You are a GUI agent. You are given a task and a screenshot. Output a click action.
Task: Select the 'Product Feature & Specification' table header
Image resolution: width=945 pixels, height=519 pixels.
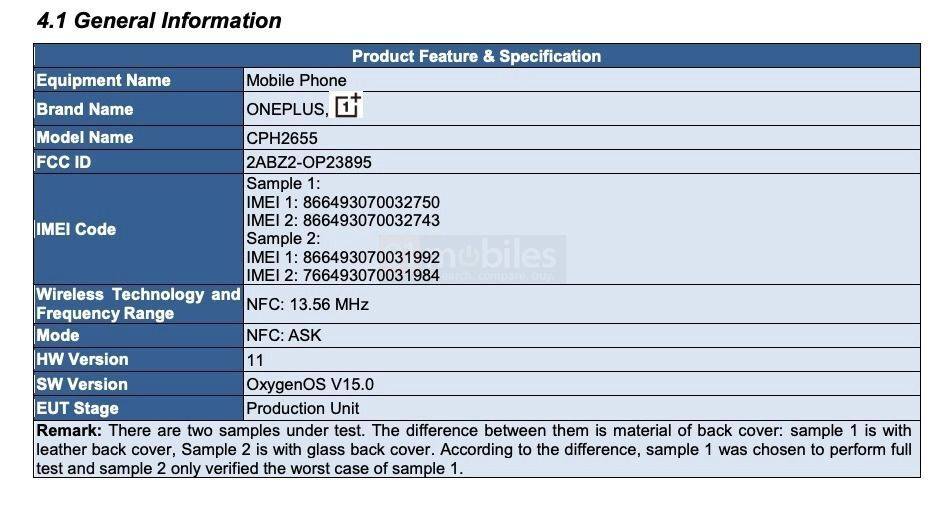[476, 56]
